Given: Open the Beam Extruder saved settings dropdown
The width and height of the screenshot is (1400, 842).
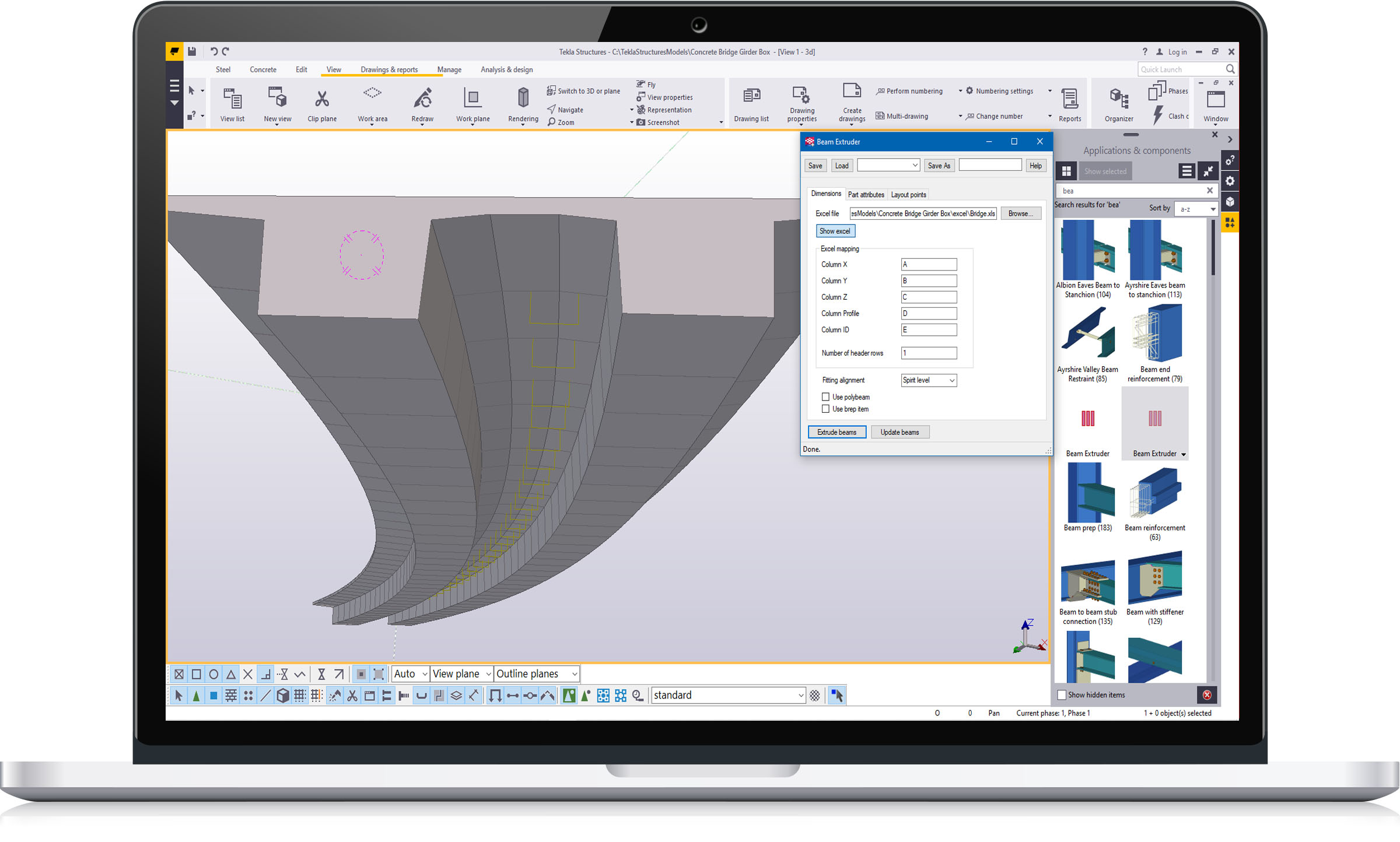Looking at the screenshot, I should [x=888, y=165].
